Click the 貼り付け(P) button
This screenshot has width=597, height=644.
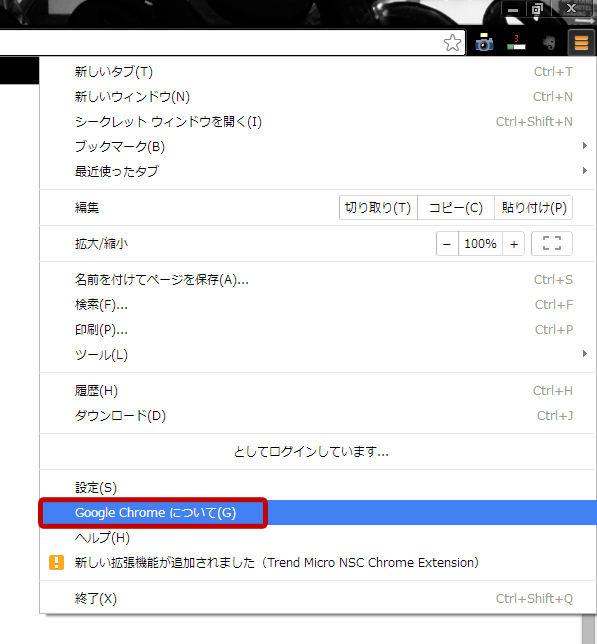click(x=533, y=208)
